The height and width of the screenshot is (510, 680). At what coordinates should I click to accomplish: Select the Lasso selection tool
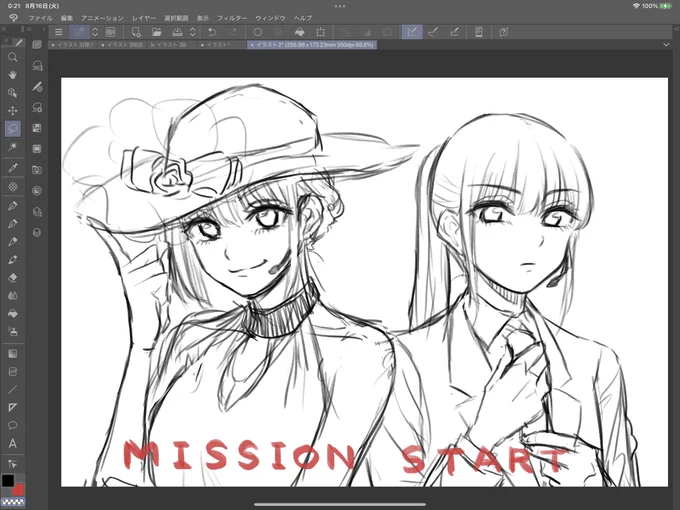coord(13,128)
